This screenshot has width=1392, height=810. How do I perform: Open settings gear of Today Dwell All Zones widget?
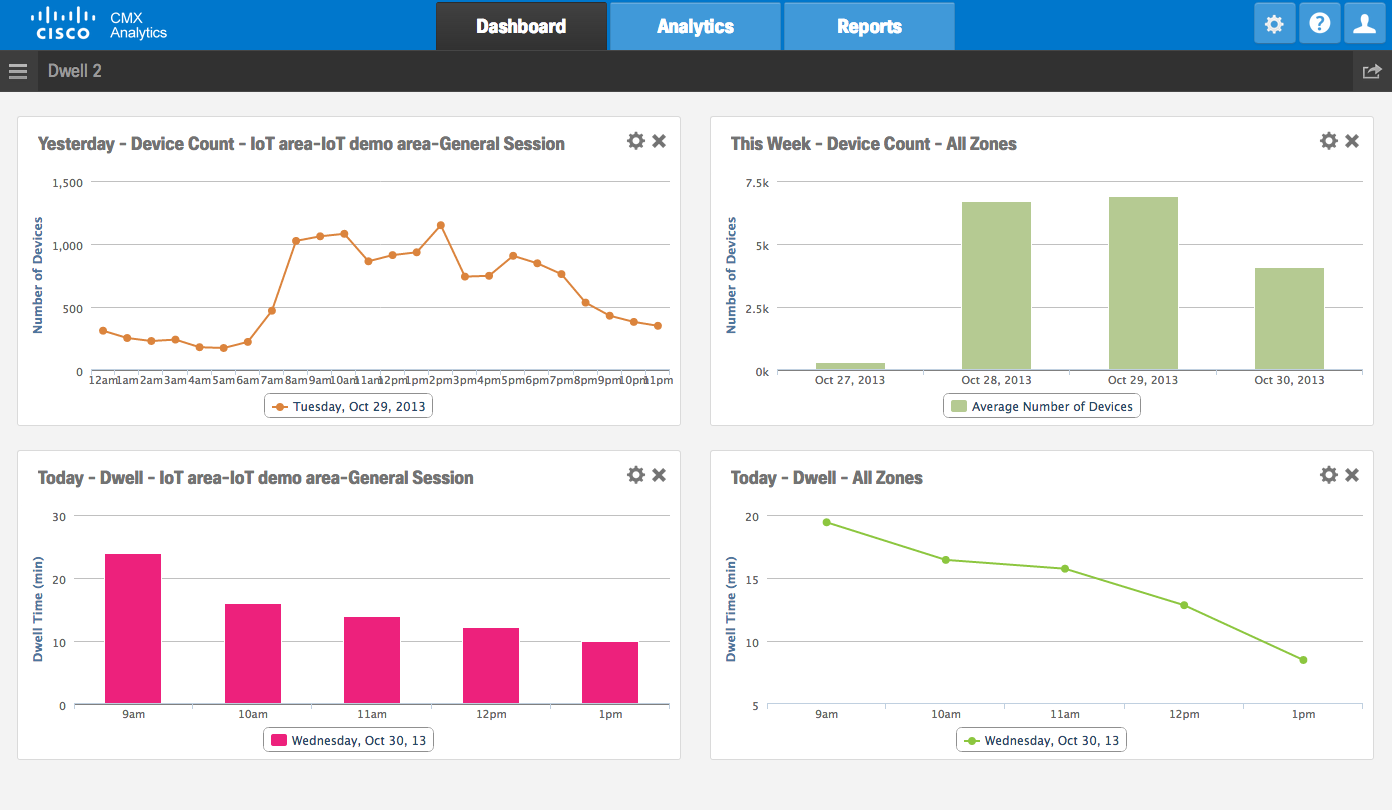[1328, 475]
